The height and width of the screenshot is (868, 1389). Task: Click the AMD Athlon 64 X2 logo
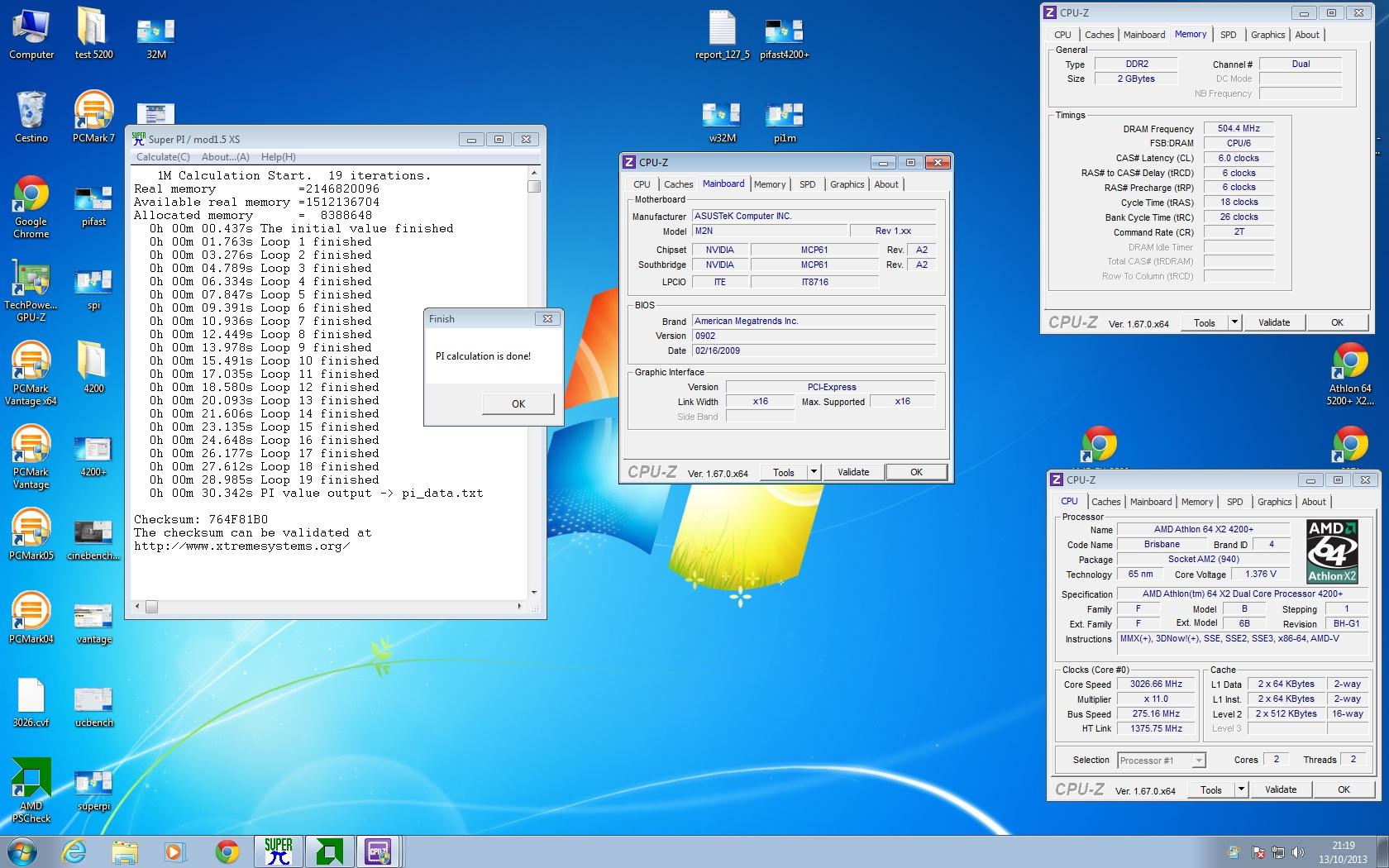[1332, 551]
